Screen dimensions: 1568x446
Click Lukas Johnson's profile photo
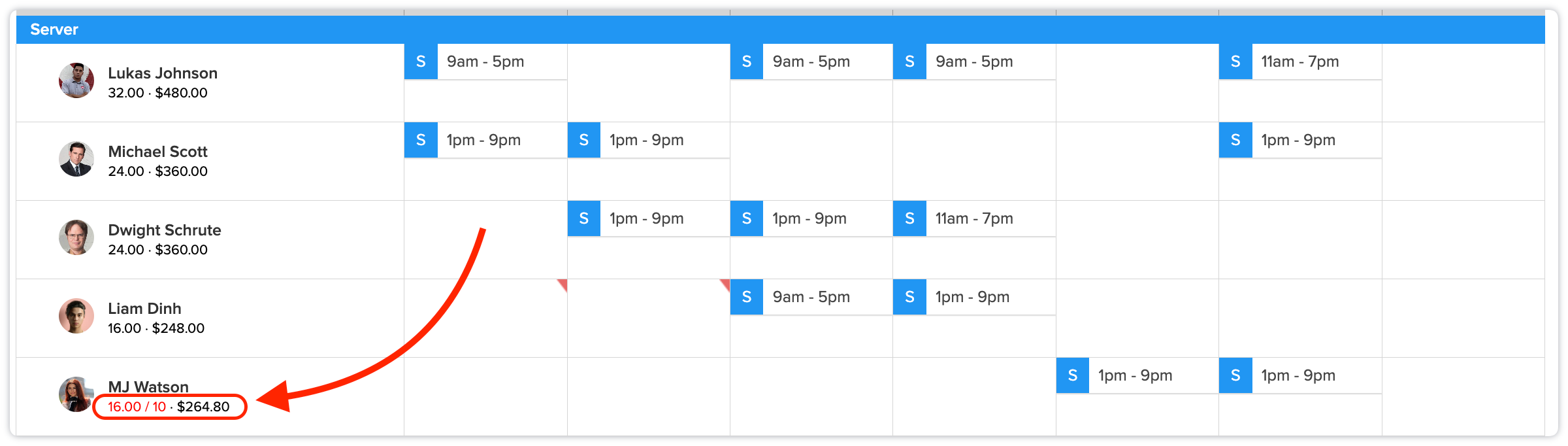pos(76,80)
